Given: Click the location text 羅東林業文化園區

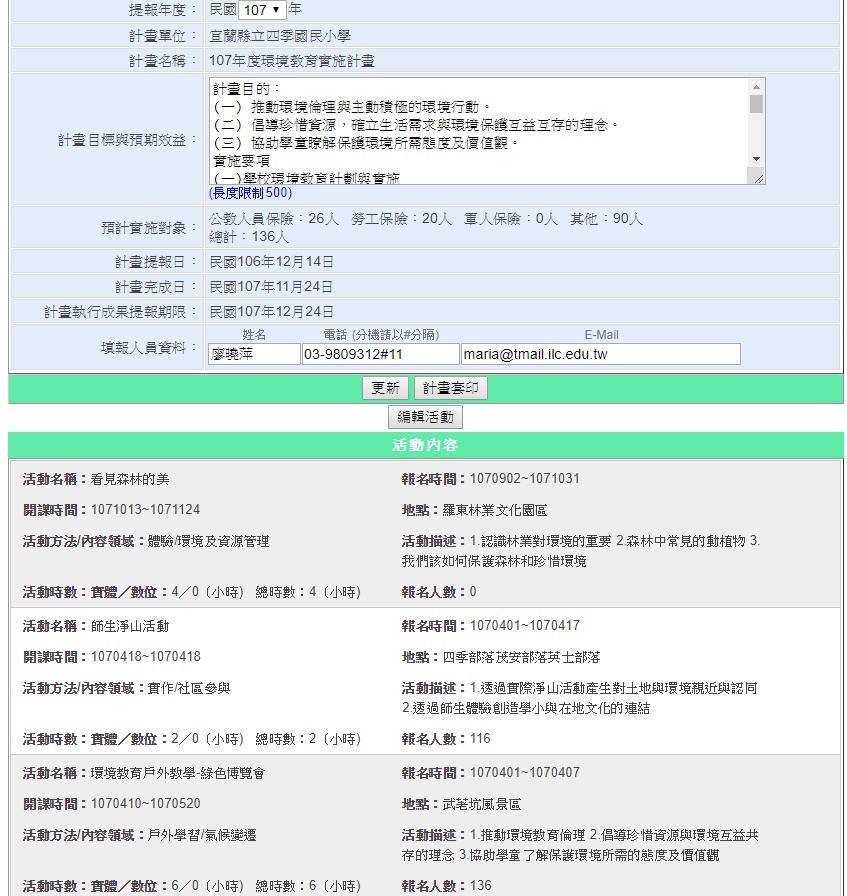Looking at the screenshot, I should 495,510.
